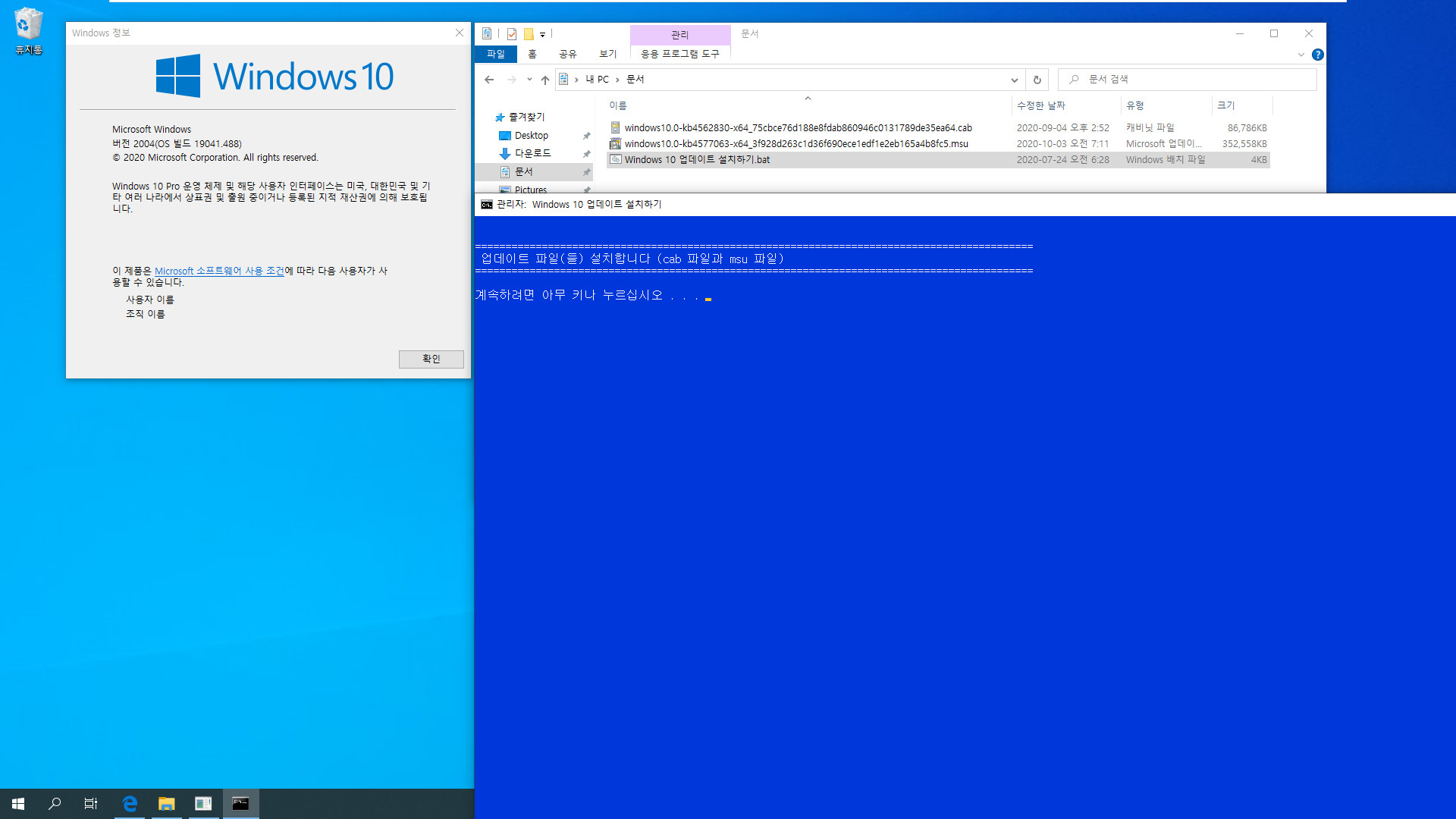
Task: Expand the ribbon with chevron
Action: pyautogui.click(x=1301, y=55)
